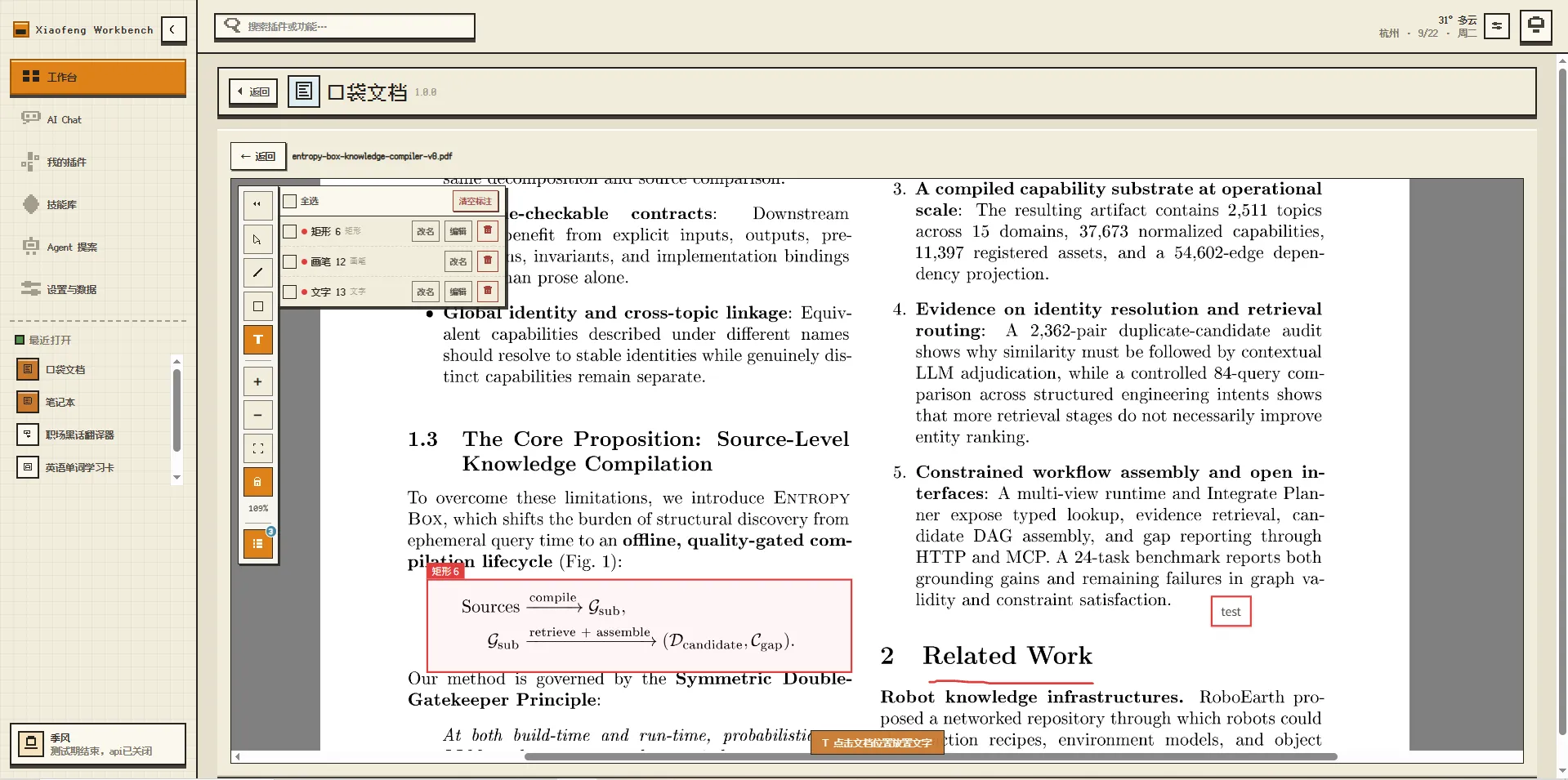The image size is (1568, 780).
Task: Click the user avatar icon at bottom left
Action: tap(31, 743)
